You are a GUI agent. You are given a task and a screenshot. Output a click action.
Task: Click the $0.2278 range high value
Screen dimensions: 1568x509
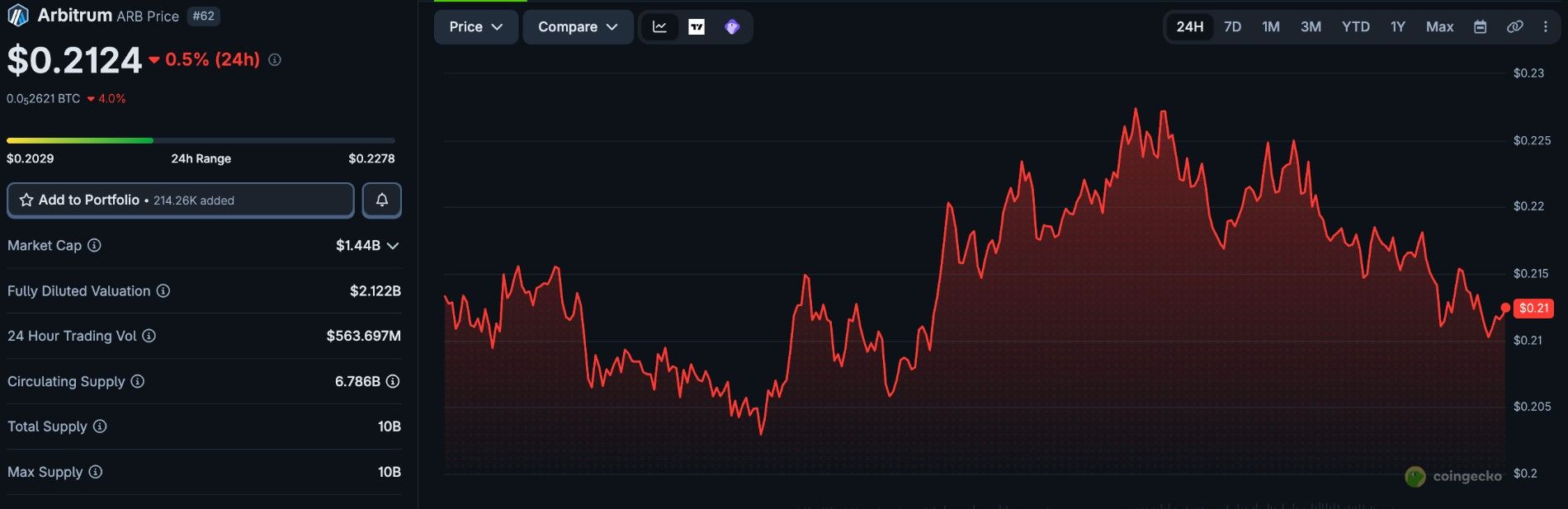click(x=371, y=158)
